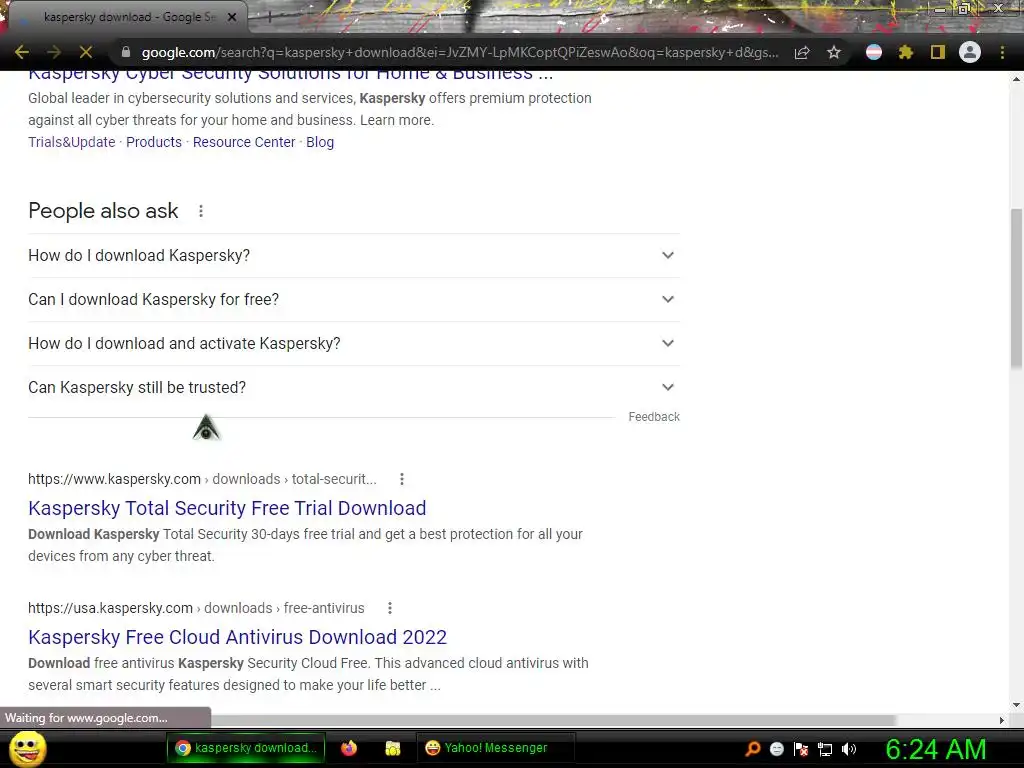Open the yellow folder taskbar icon
This screenshot has height=768, width=1024.
(x=392, y=748)
